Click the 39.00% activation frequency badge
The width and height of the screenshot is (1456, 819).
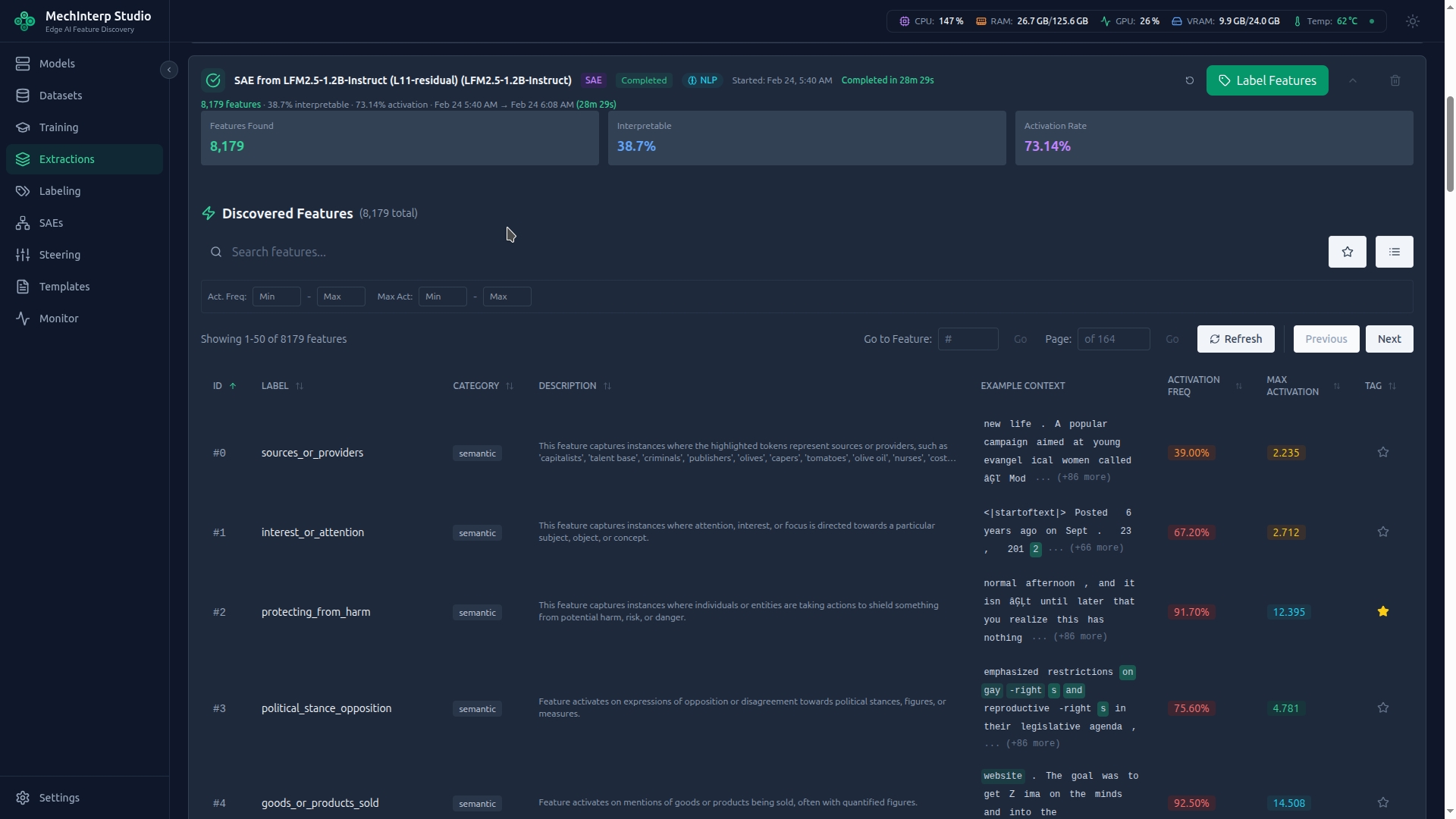tap(1191, 453)
